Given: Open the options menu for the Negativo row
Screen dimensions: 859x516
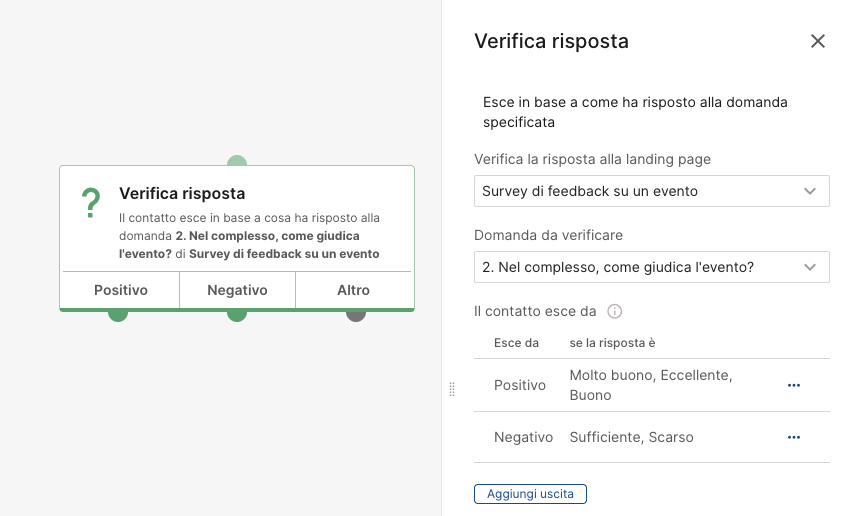Looking at the screenshot, I should tap(794, 437).
